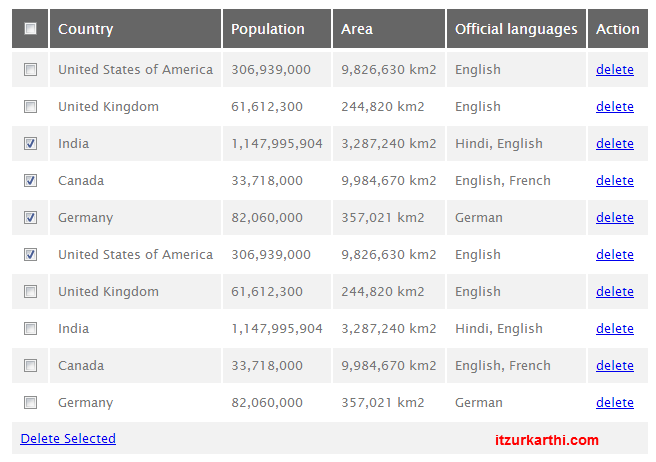Toggle the select-all checkbox in header

tap(30, 29)
